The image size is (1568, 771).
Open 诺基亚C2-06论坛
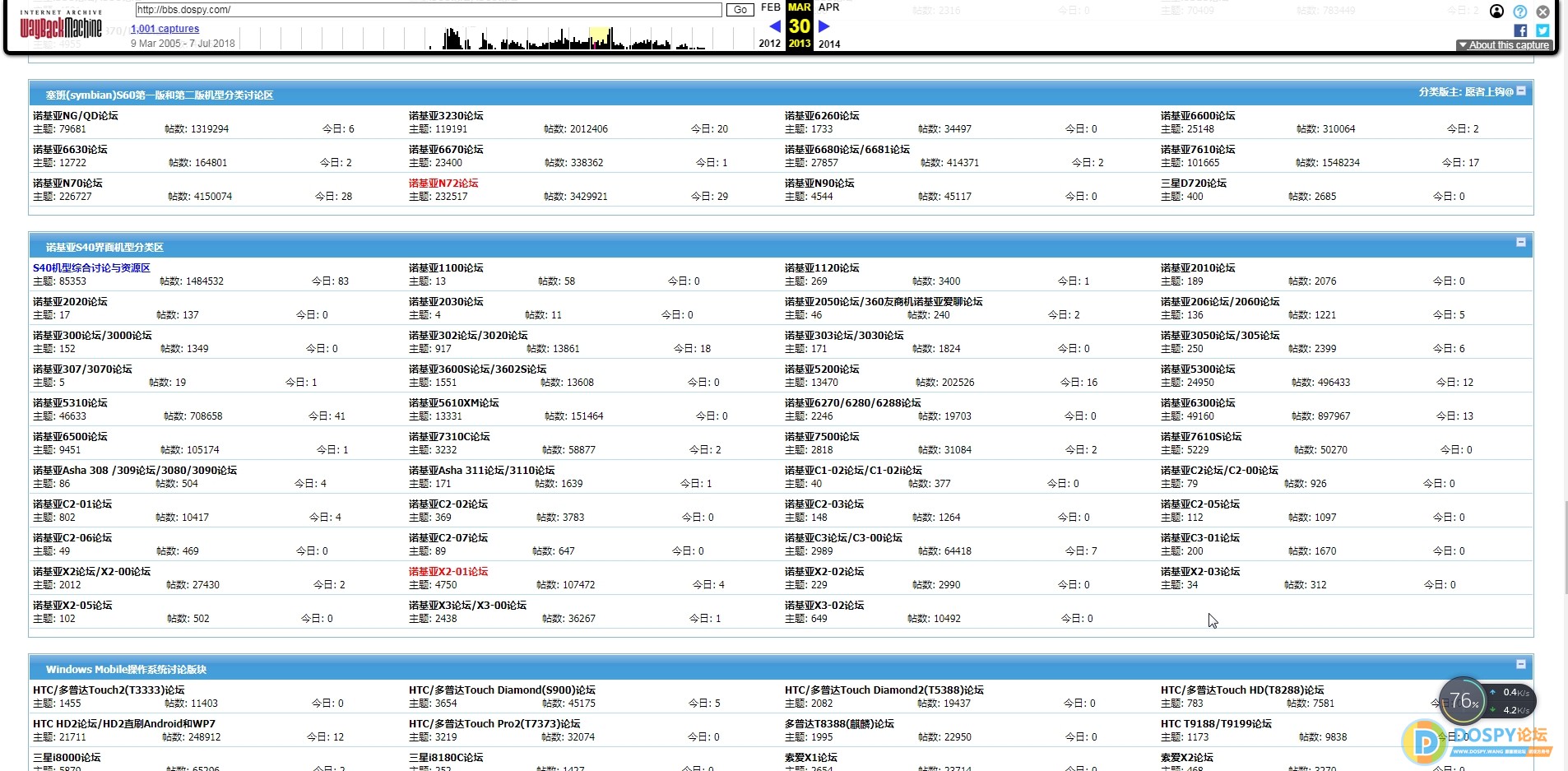pos(72,538)
